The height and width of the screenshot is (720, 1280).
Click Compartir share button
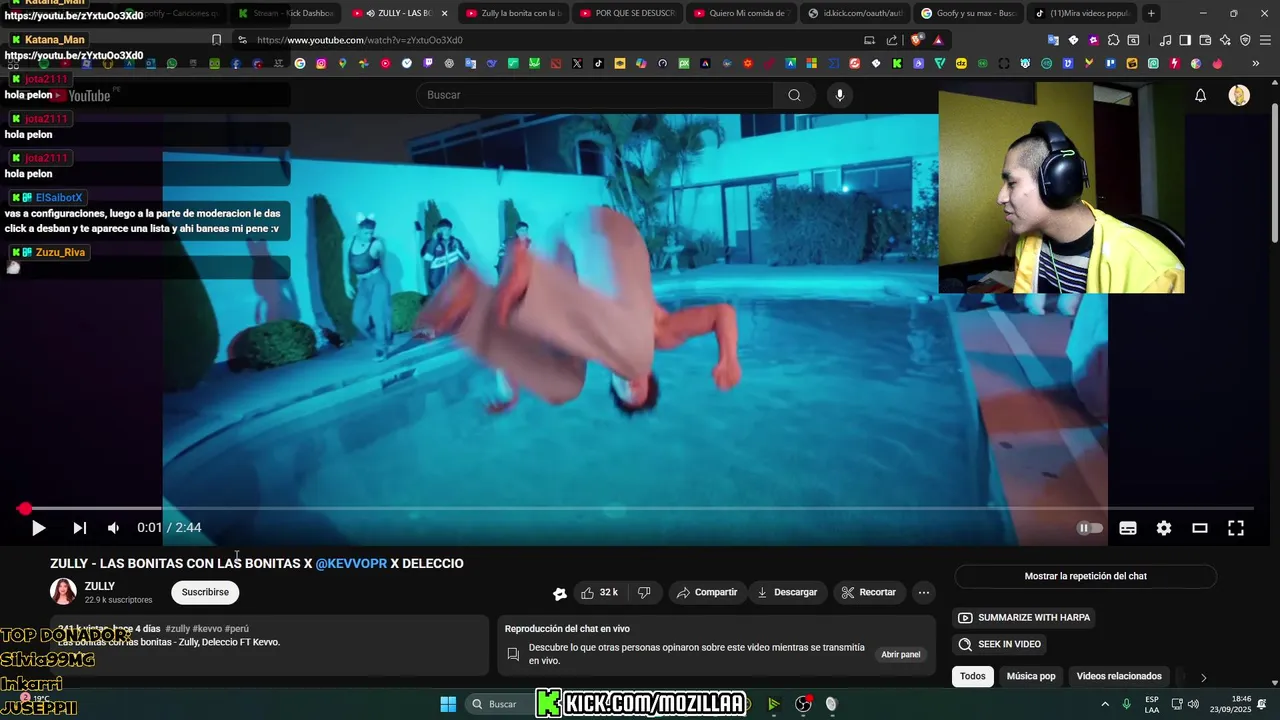coord(707,592)
